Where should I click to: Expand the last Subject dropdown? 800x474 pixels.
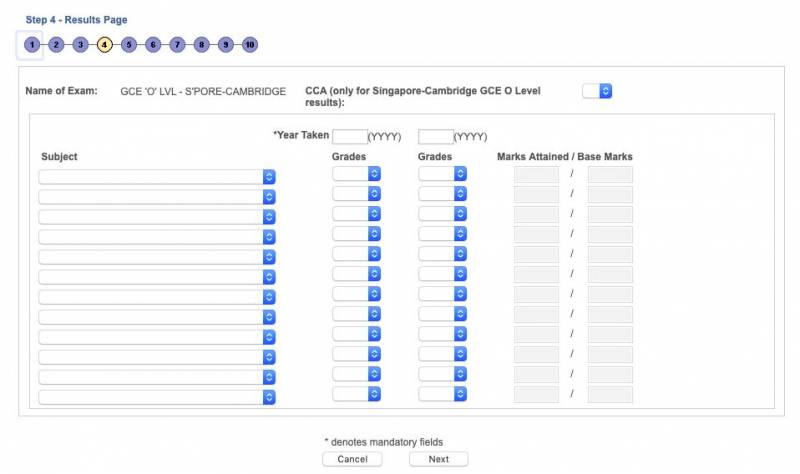pyautogui.click(x=157, y=397)
